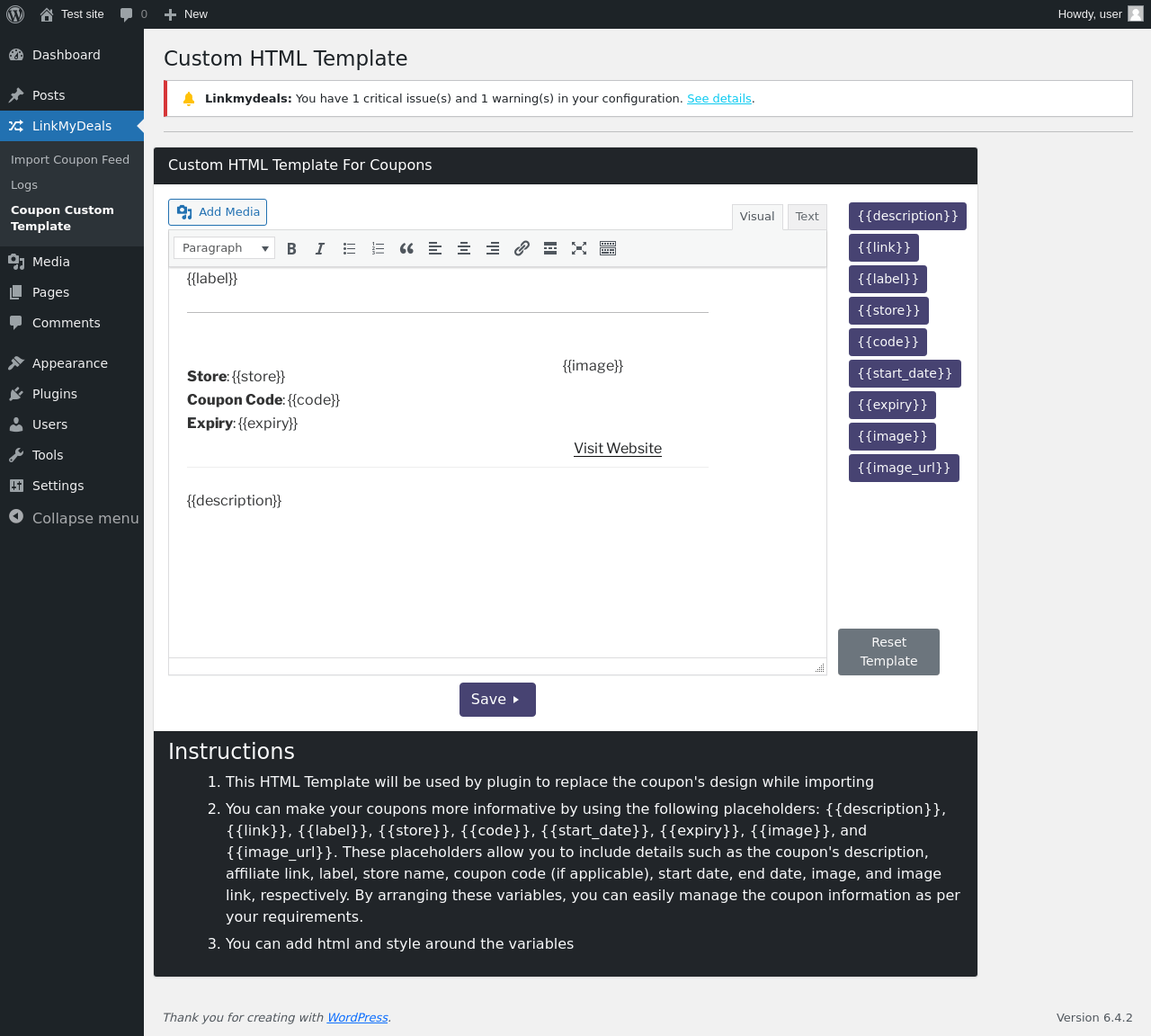Insert the {{description}} placeholder
The height and width of the screenshot is (1036, 1151).
coord(907,216)
